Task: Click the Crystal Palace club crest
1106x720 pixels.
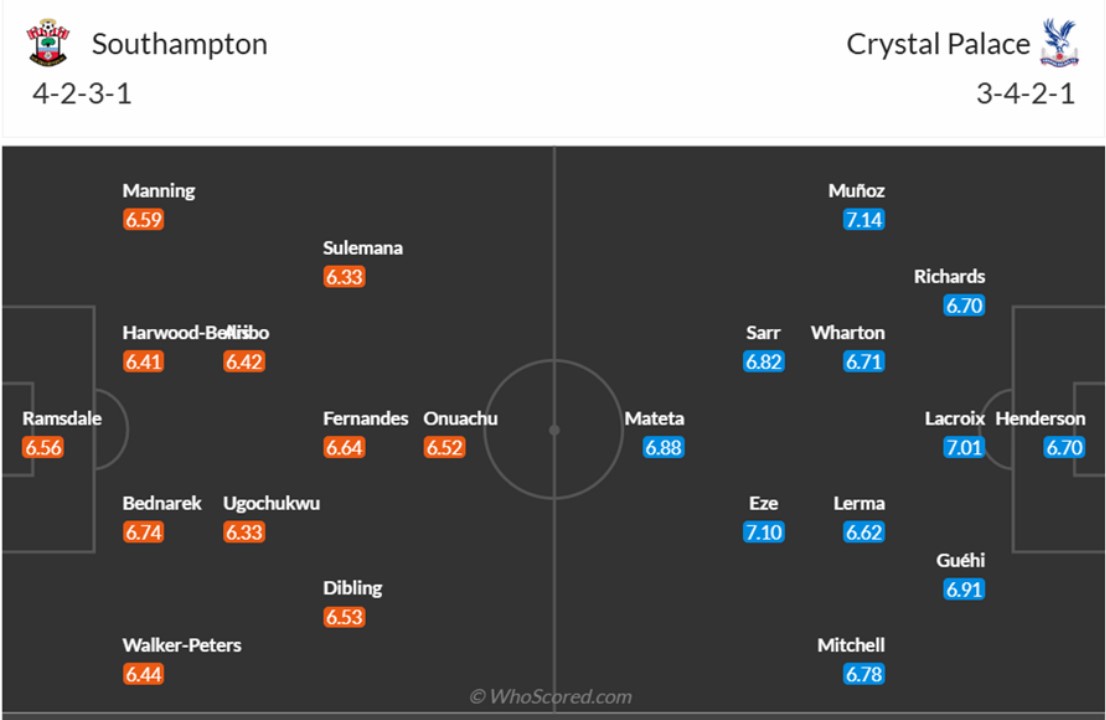Action: pyautogui.click(x=1059, y=43)
